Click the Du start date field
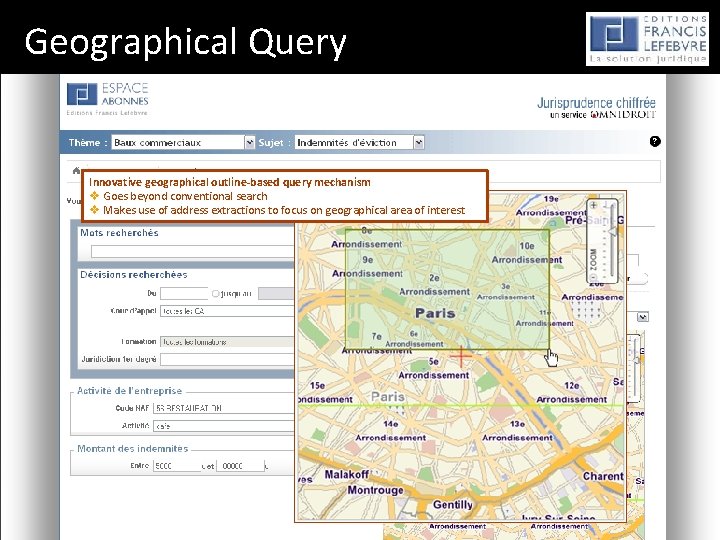Viewport: 720px width, 540px height. [x=184, y=293]
